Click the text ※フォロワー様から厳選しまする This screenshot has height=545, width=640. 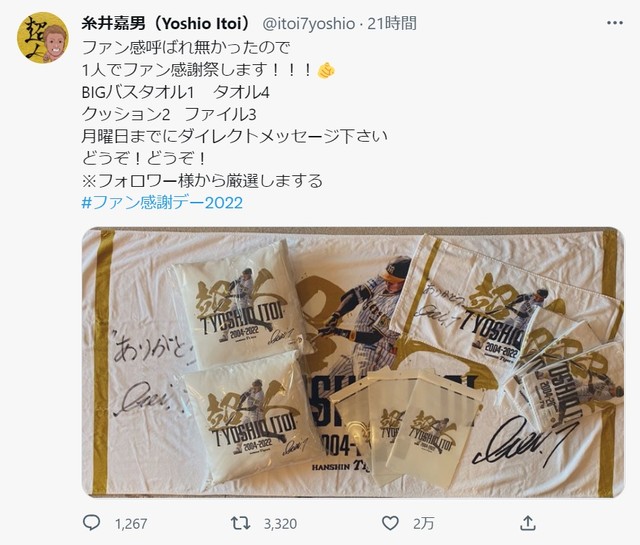tap(202, 180)
